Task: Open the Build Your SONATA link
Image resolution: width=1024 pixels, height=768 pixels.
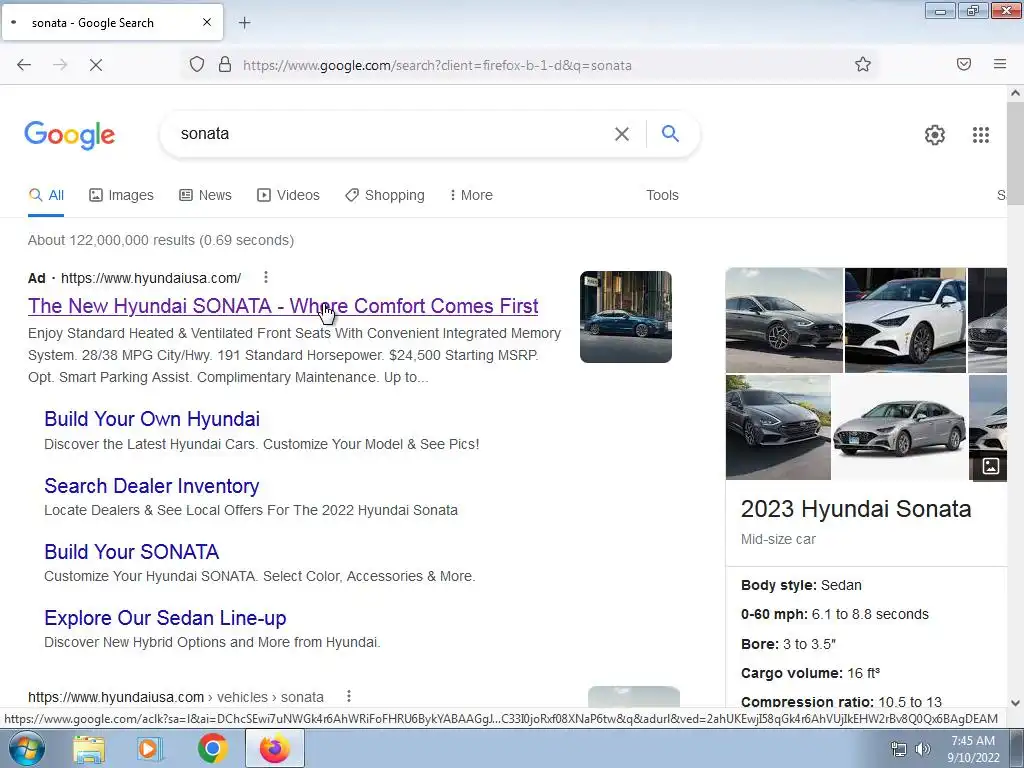Action: 131,552
